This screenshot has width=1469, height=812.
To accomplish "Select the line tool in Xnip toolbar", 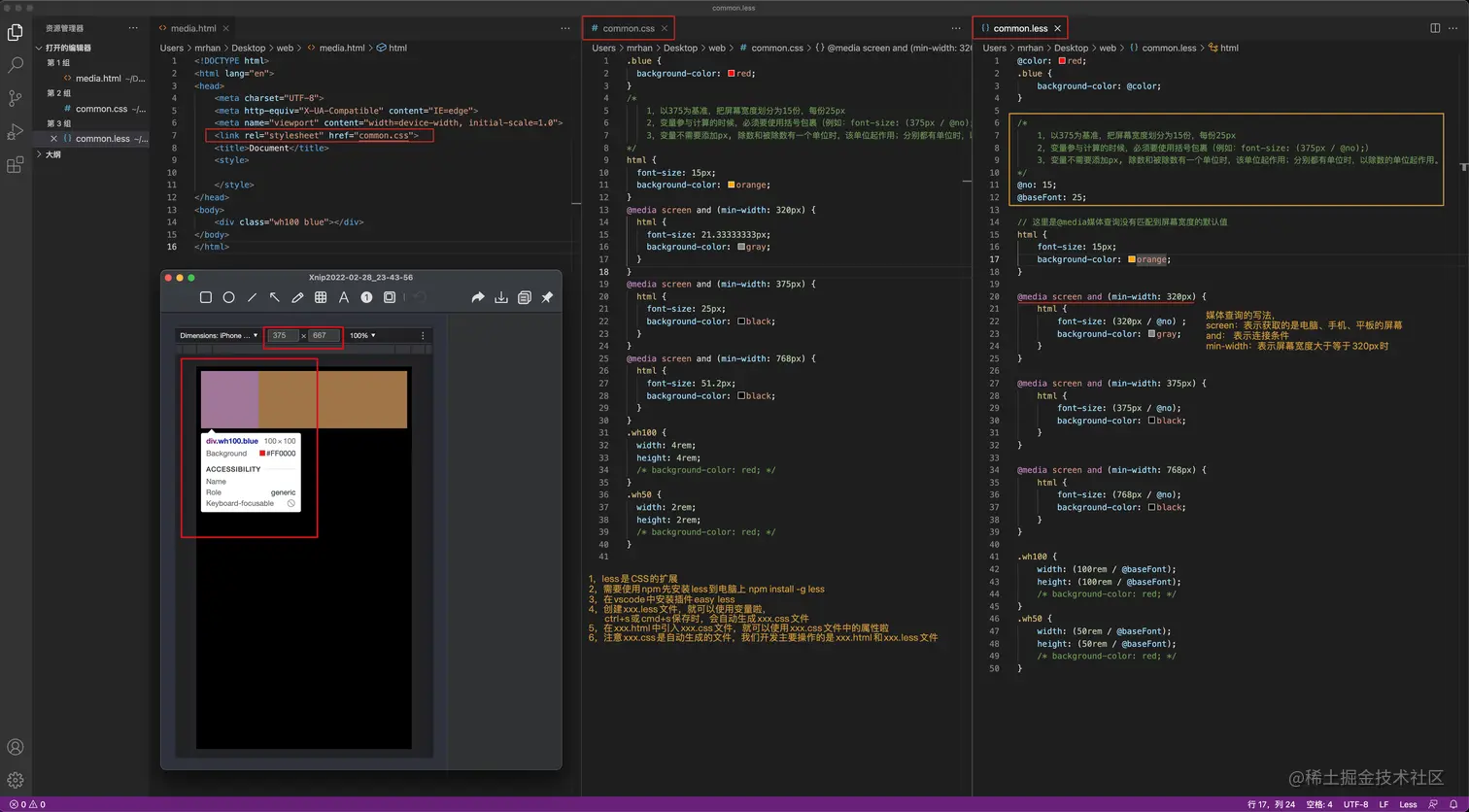I will coord(252,297).
